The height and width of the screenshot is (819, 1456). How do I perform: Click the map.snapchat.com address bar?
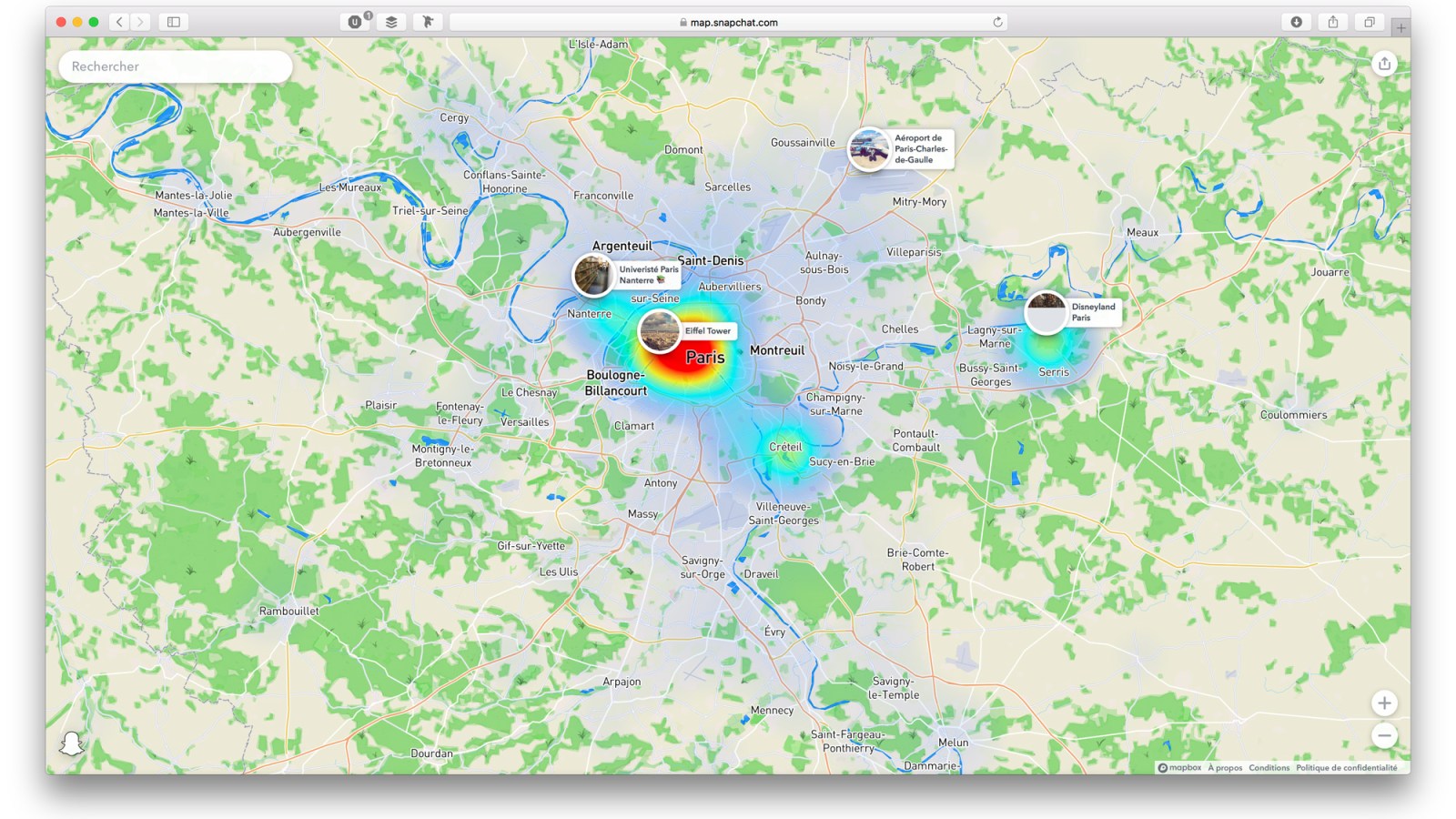[728, 22]
